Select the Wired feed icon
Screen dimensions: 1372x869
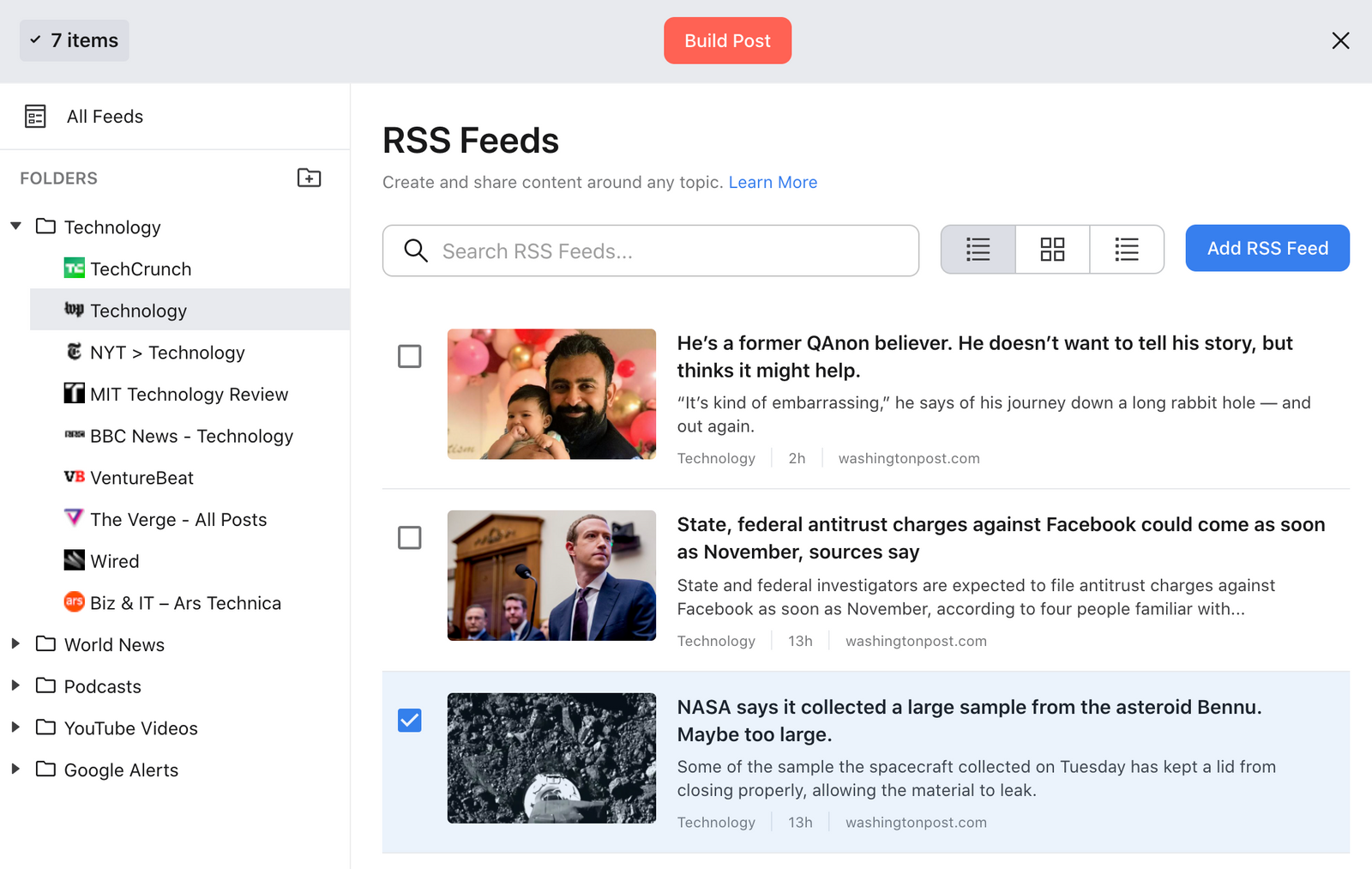tap(75, 560)
